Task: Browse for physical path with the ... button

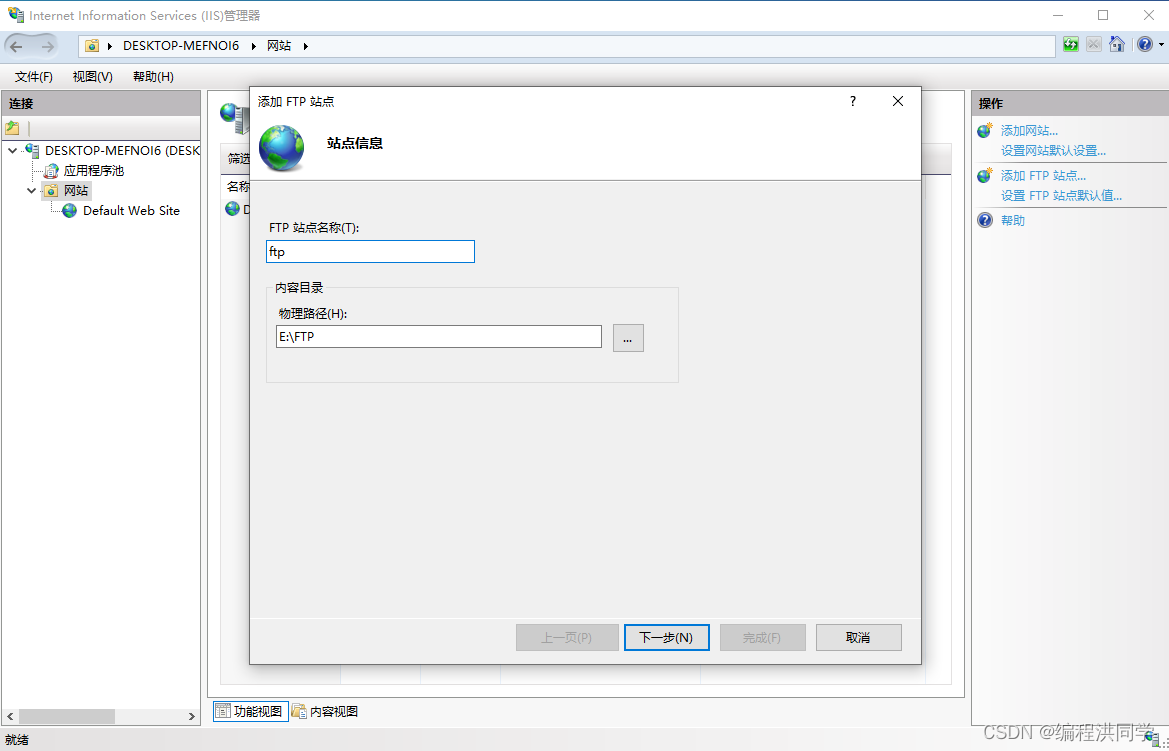Action: tap(628, 338)
